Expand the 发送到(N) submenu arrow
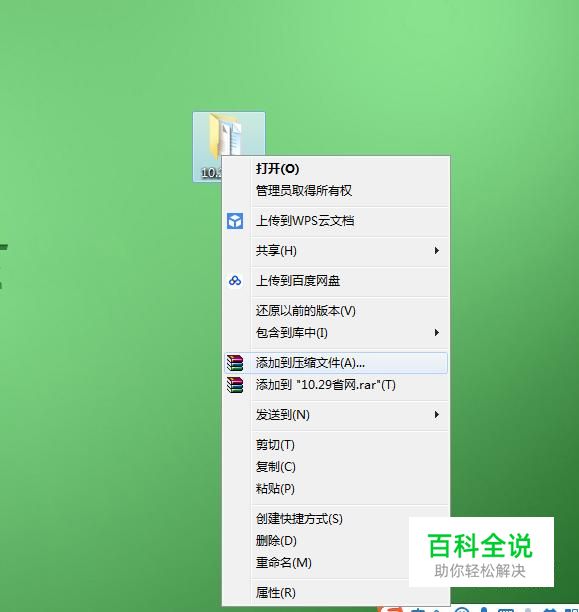The width and height of the screenshot is (579, 612). [x=437, y=415]
